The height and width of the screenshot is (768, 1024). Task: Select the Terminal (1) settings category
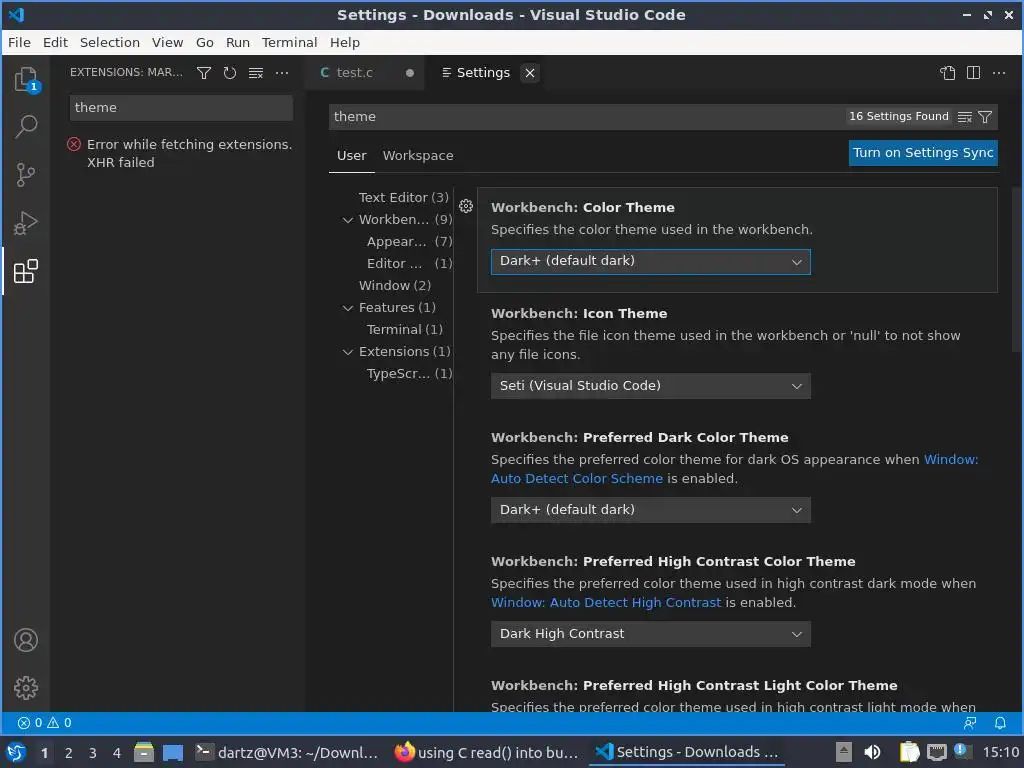(405, 330)
